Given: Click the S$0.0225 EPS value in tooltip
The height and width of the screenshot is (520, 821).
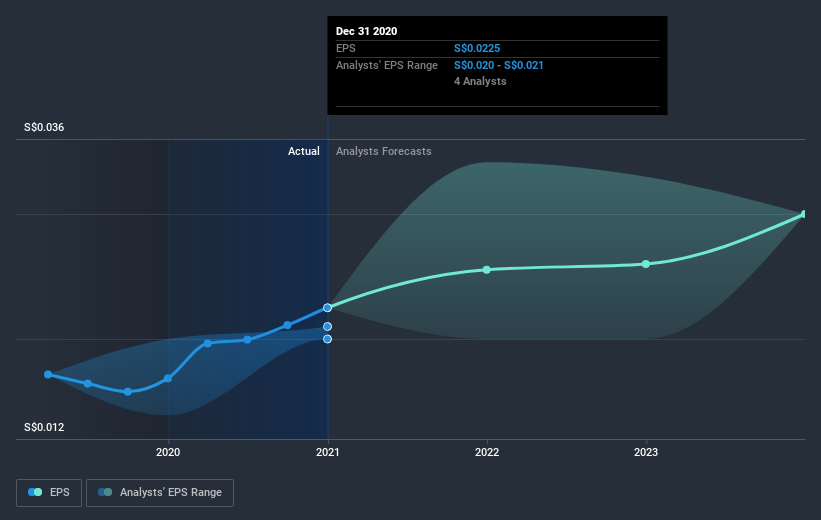Looking at the screenshot, I should pos(477,48).
